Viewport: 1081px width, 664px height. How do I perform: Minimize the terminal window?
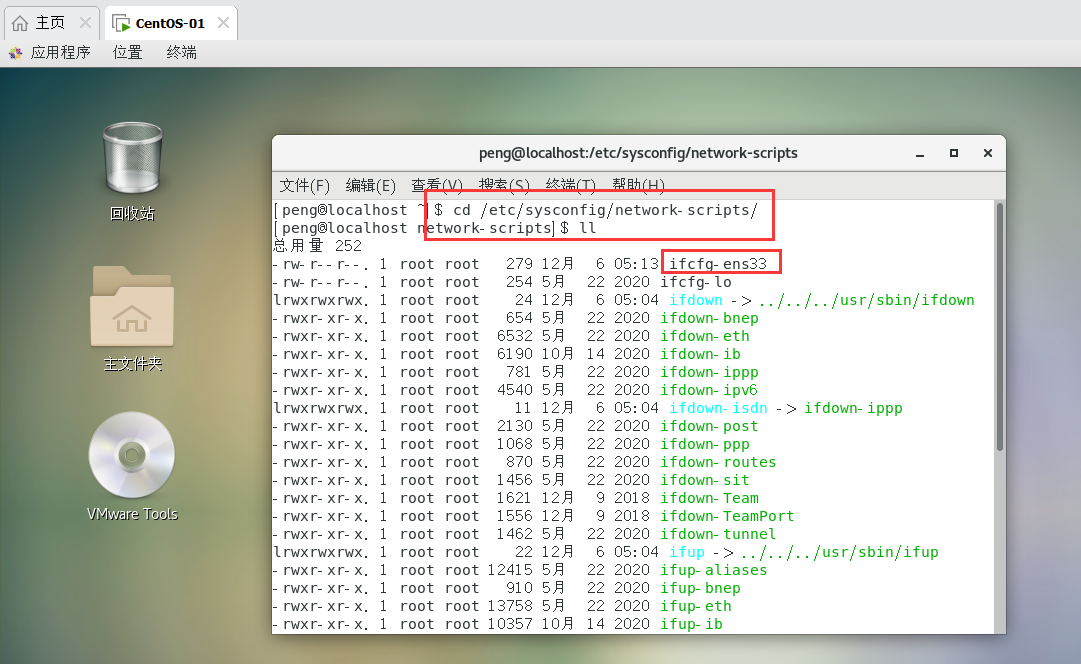(x=920, y=153)
